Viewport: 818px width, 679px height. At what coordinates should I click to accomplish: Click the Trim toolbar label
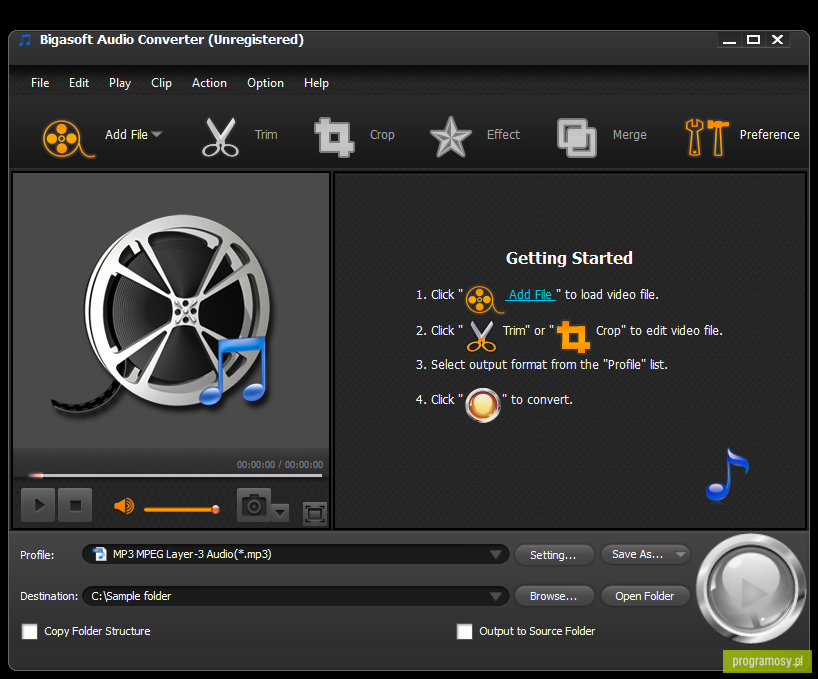[x=266, y=135]
